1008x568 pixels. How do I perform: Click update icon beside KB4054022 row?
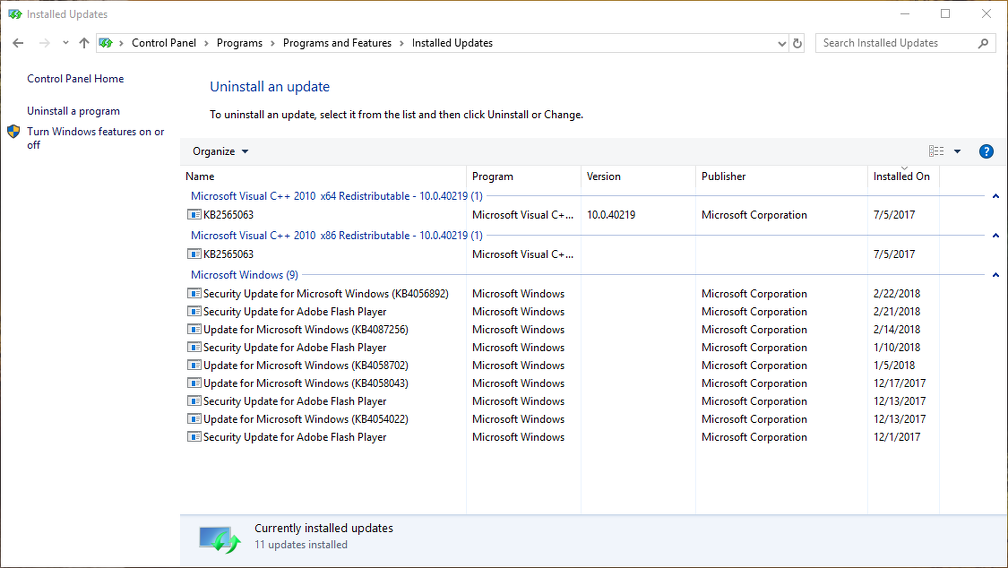click(194, 420)
